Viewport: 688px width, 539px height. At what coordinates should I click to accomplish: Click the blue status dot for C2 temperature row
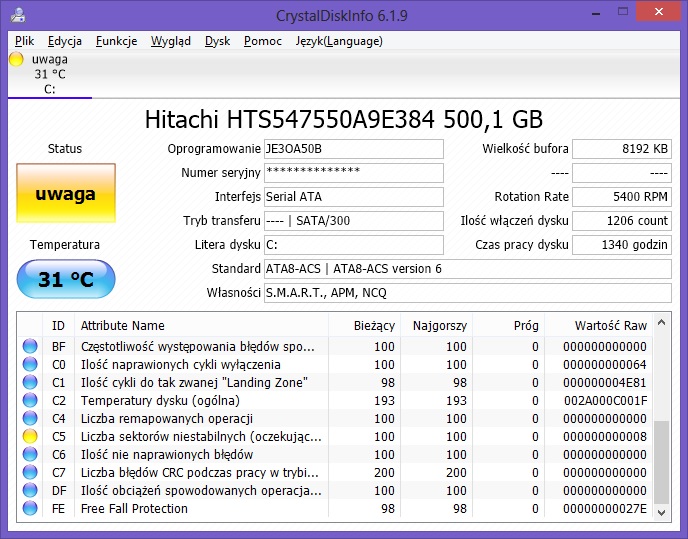tap(30, 400)
